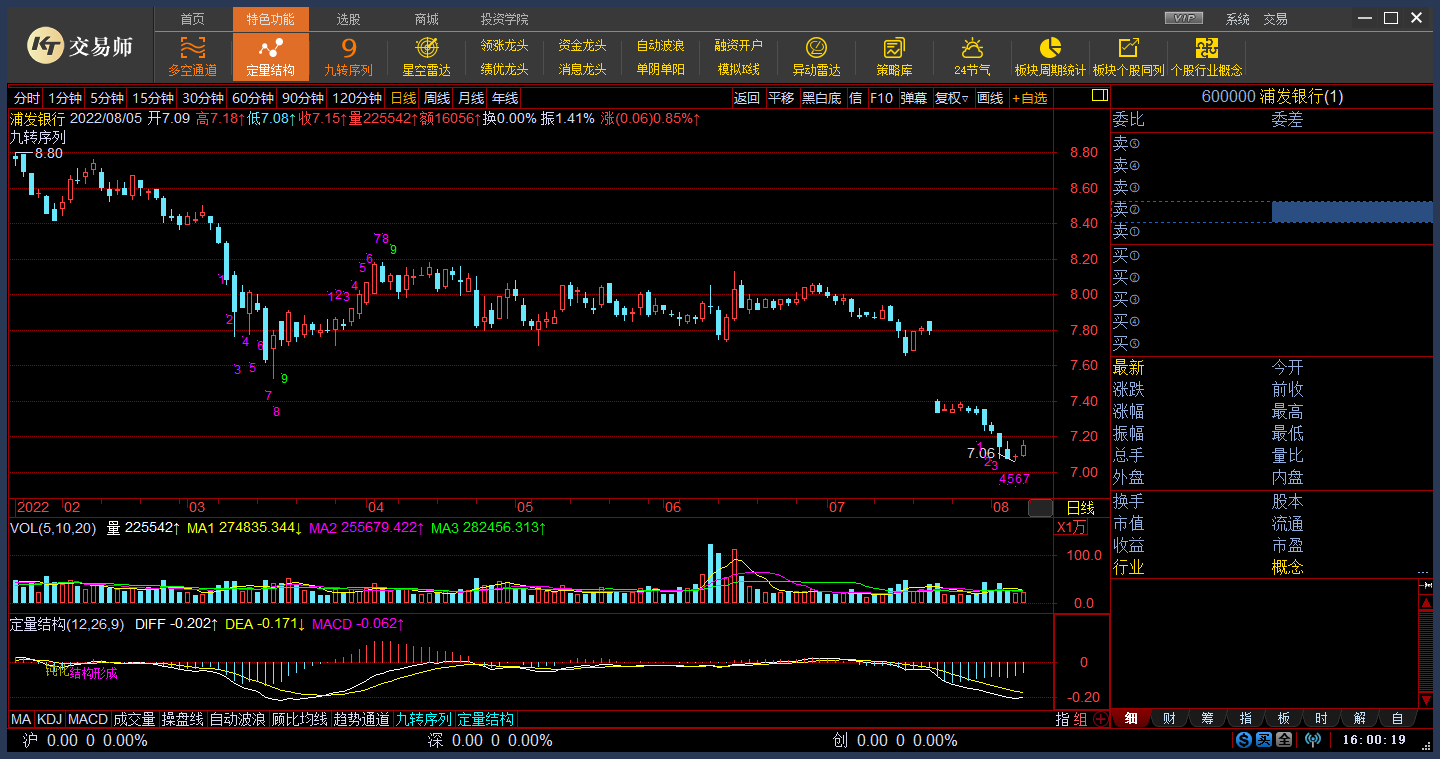Click the 全 status bar icon
1440x759 pixels.
tap(1283, 740)
